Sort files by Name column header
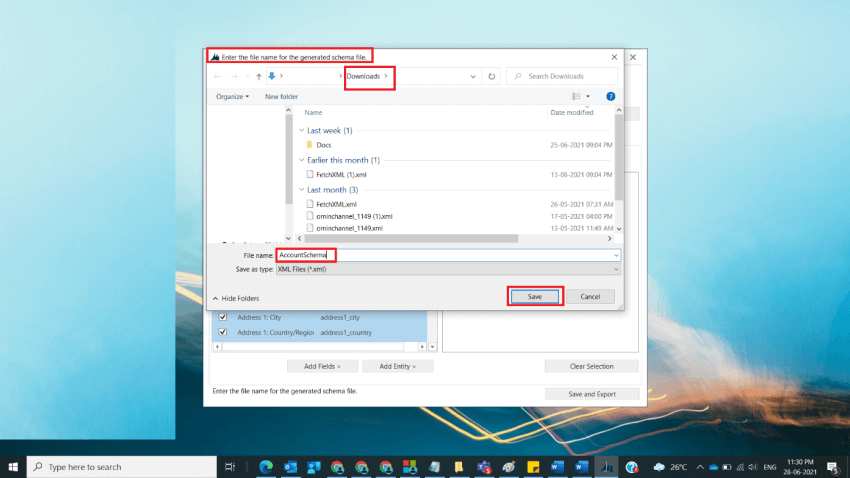This screenshot has width=850, height=478. [x=313, y=113]
